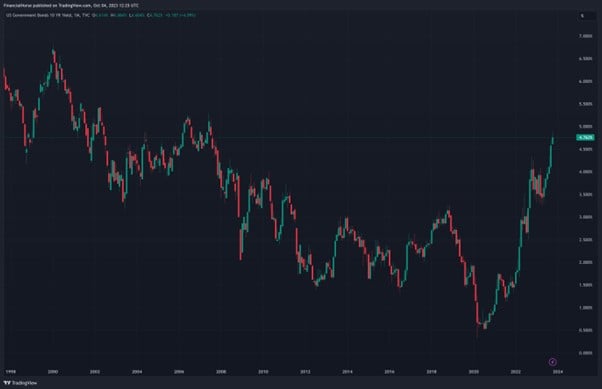Click the 0.000% price axis label
The image size is (602, 389).
[x=585, y=353]
